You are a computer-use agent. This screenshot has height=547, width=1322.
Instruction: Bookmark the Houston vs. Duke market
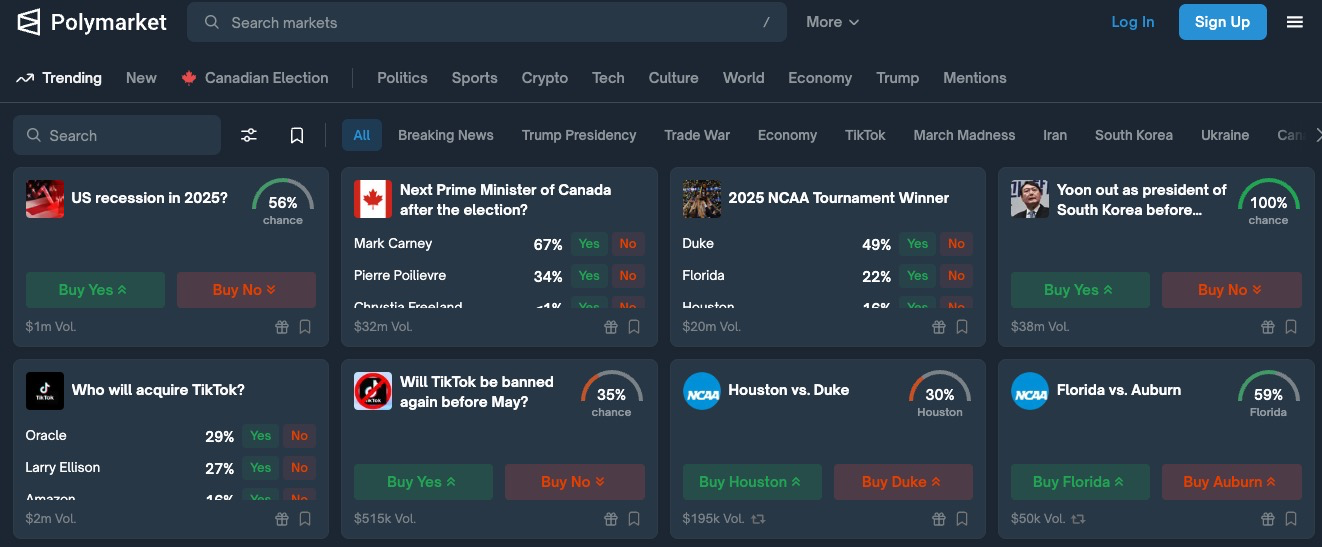962,519
